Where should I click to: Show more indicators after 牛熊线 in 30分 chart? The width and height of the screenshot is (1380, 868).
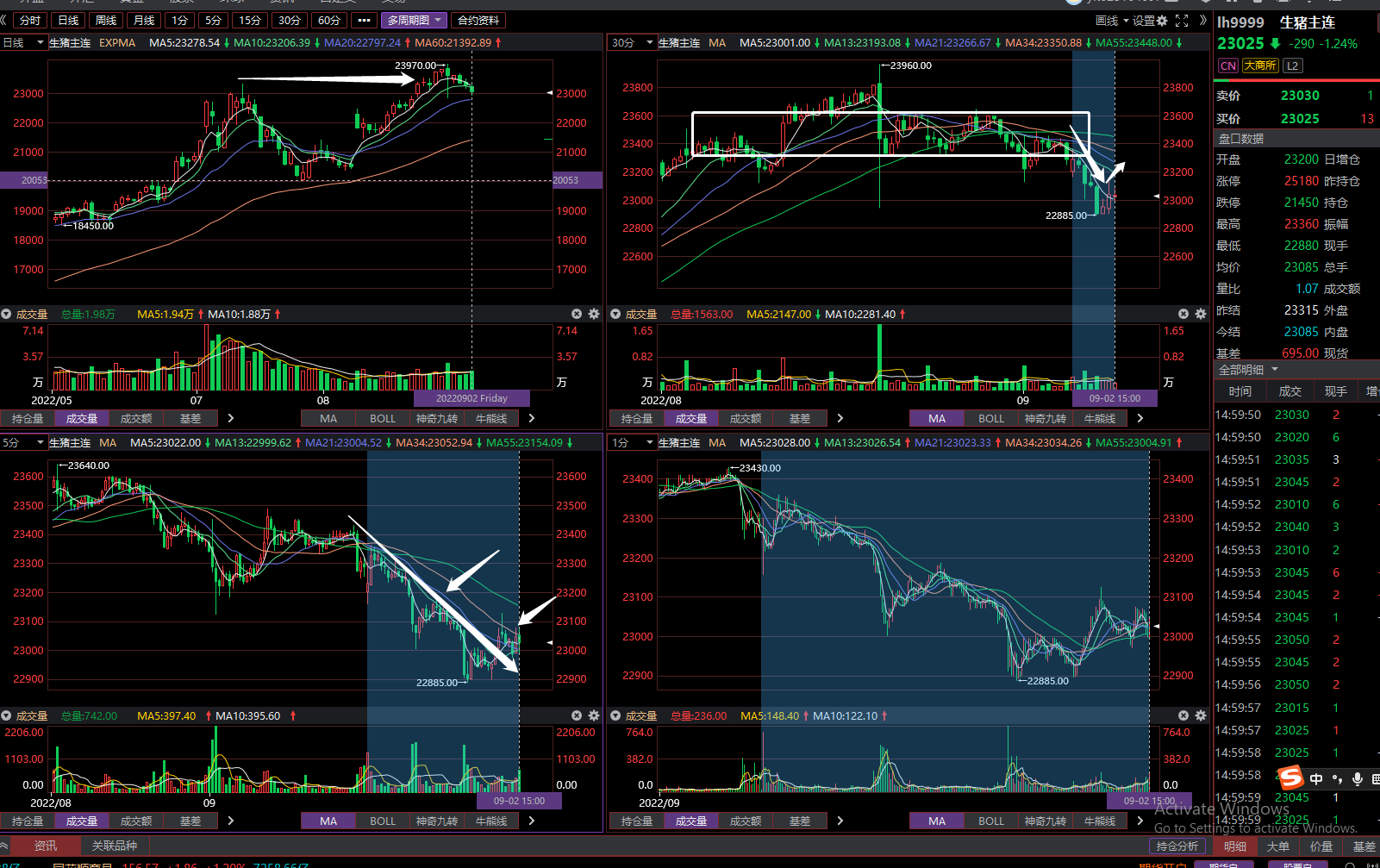[x=1140, y=419]
